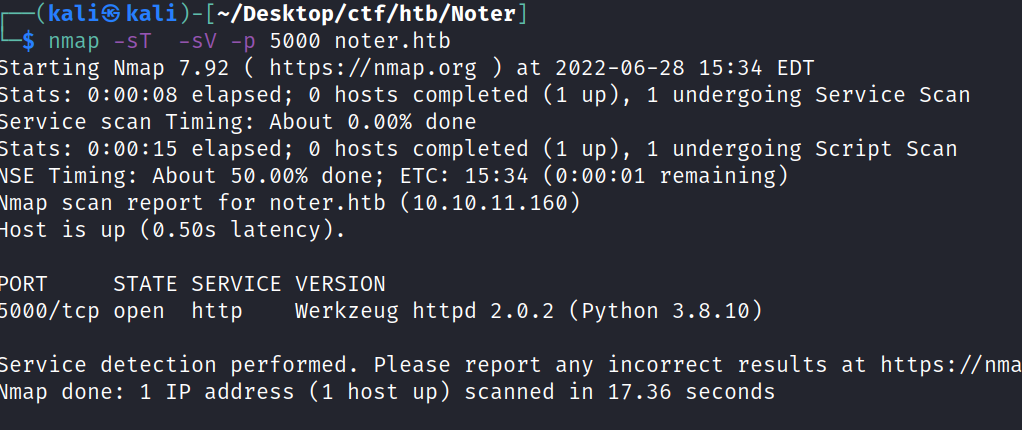Click the PORT column header
1022x430 pixels.
coord(20,284)
